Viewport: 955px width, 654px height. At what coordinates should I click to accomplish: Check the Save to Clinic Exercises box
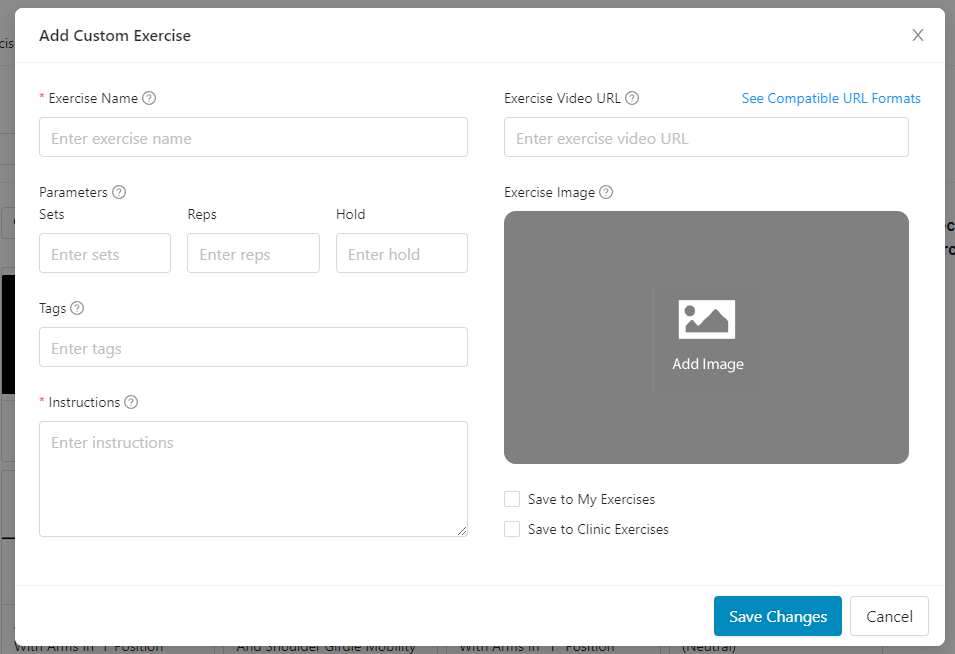pos(512,529)
